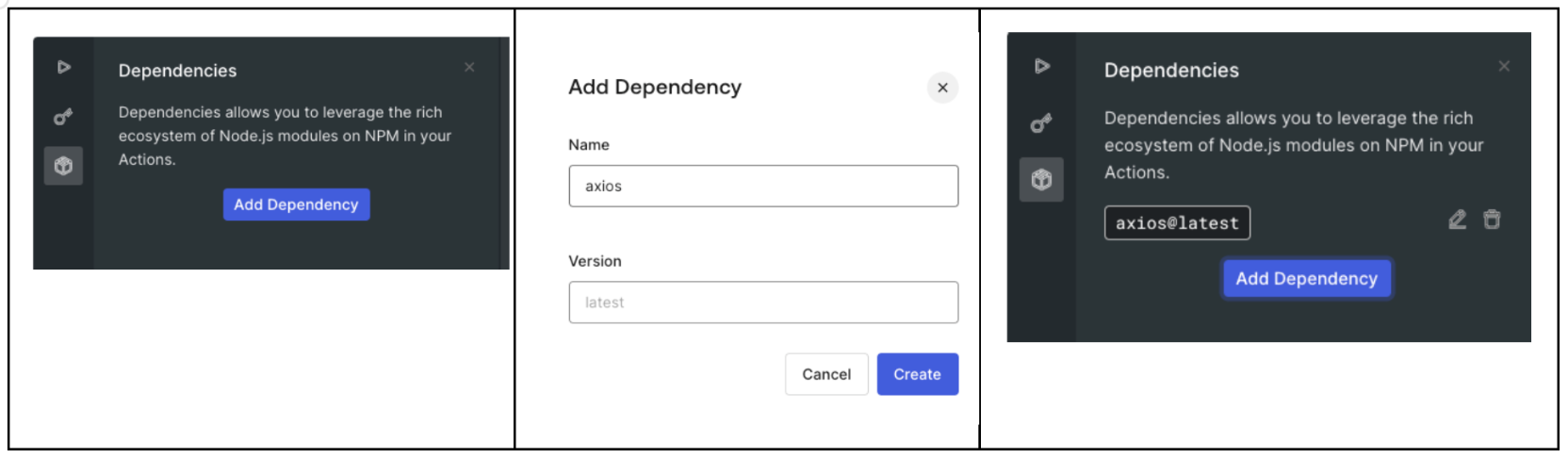
Task: Click the Dependencies heading above axios@latest
Action: [1171, 71]
